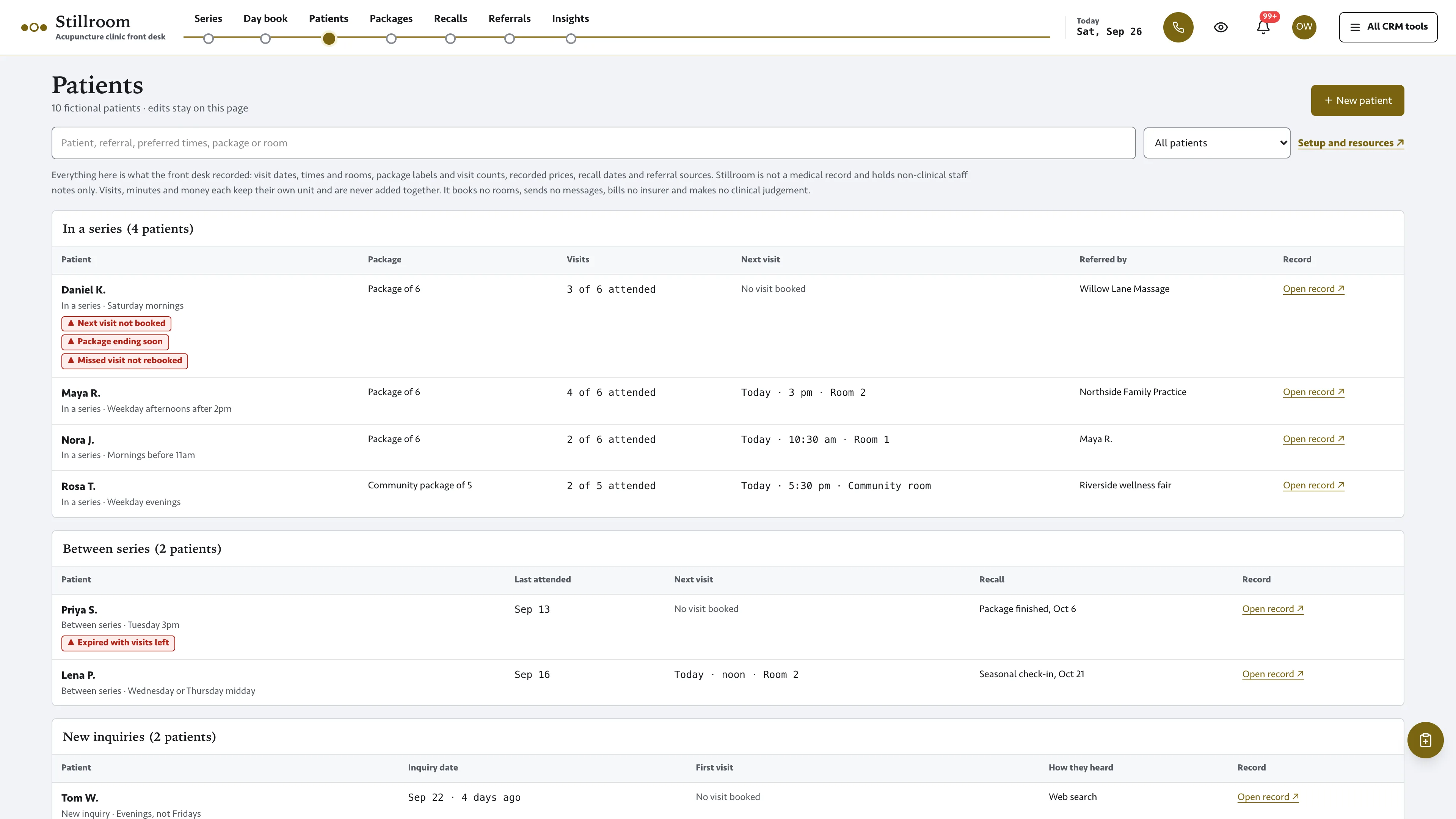This screenshot has height=819, width=1456.
Task: Open the All patients filter dropdown
Action: [x=1216, y=143]
